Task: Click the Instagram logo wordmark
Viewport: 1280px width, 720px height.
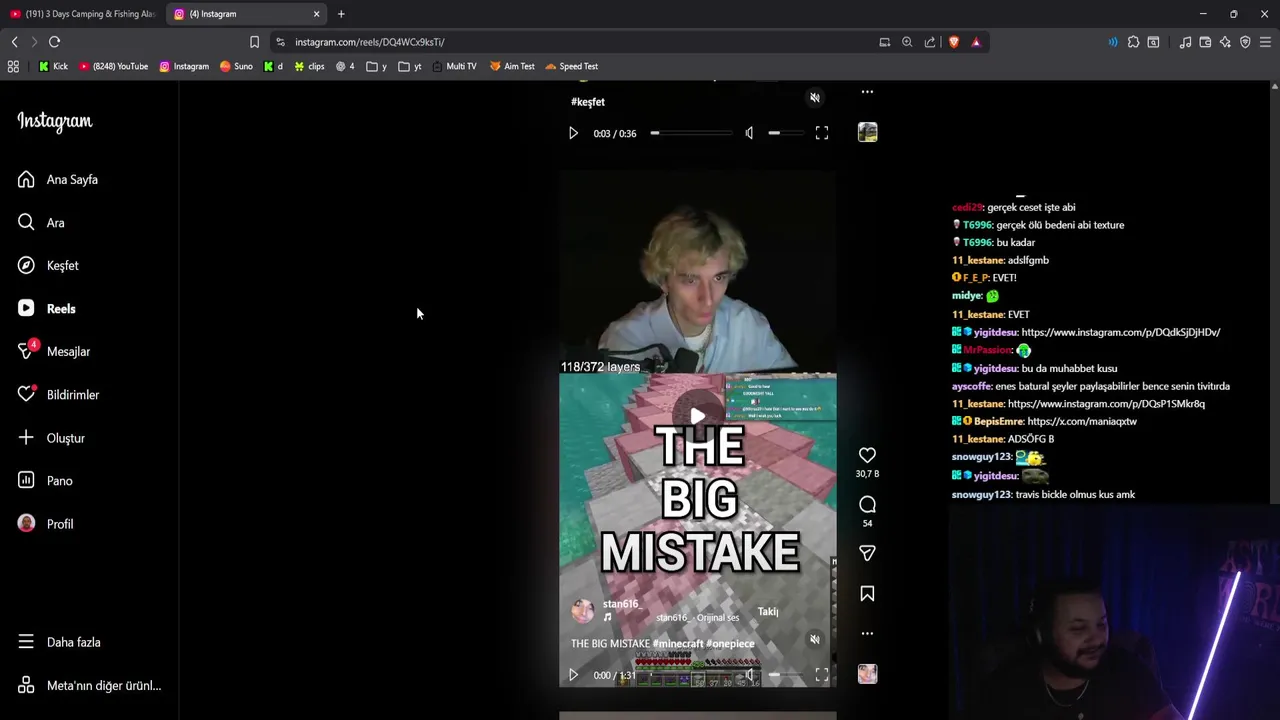Action: click(54, 121)
